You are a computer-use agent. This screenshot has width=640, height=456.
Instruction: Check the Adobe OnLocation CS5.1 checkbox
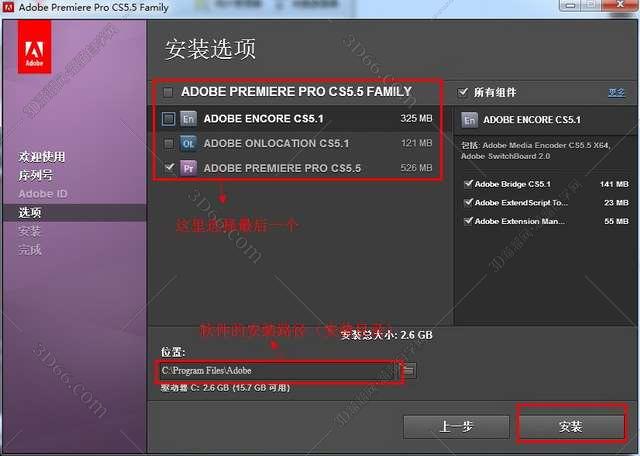tap(168, 143)
